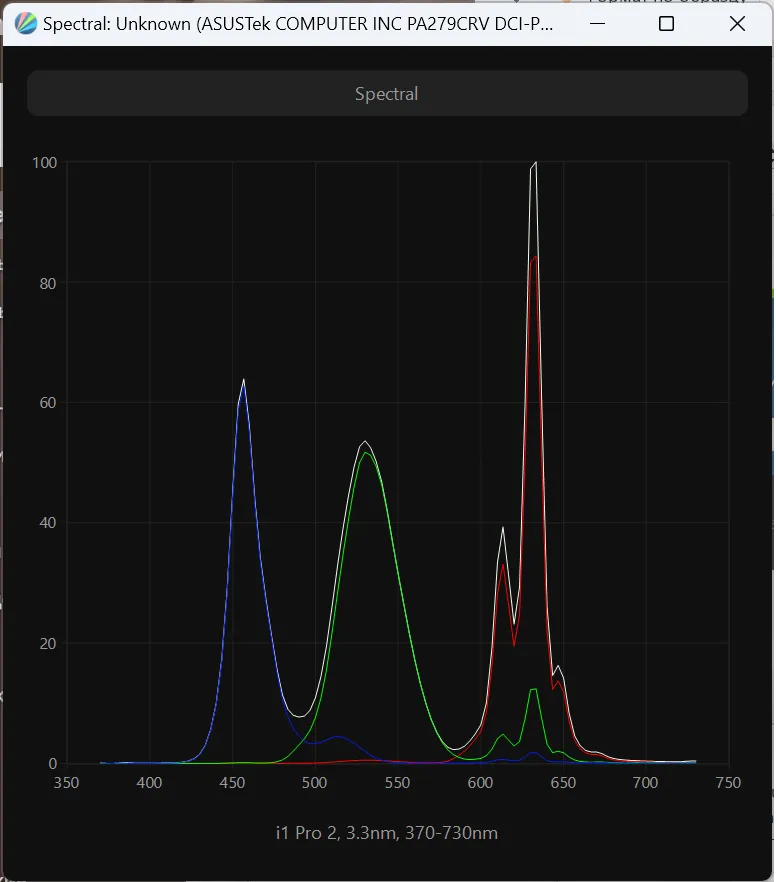Viewport: 776px width, 882px height.
Task: Click the 60 label on the vertical axis
Action: (47, 403)
